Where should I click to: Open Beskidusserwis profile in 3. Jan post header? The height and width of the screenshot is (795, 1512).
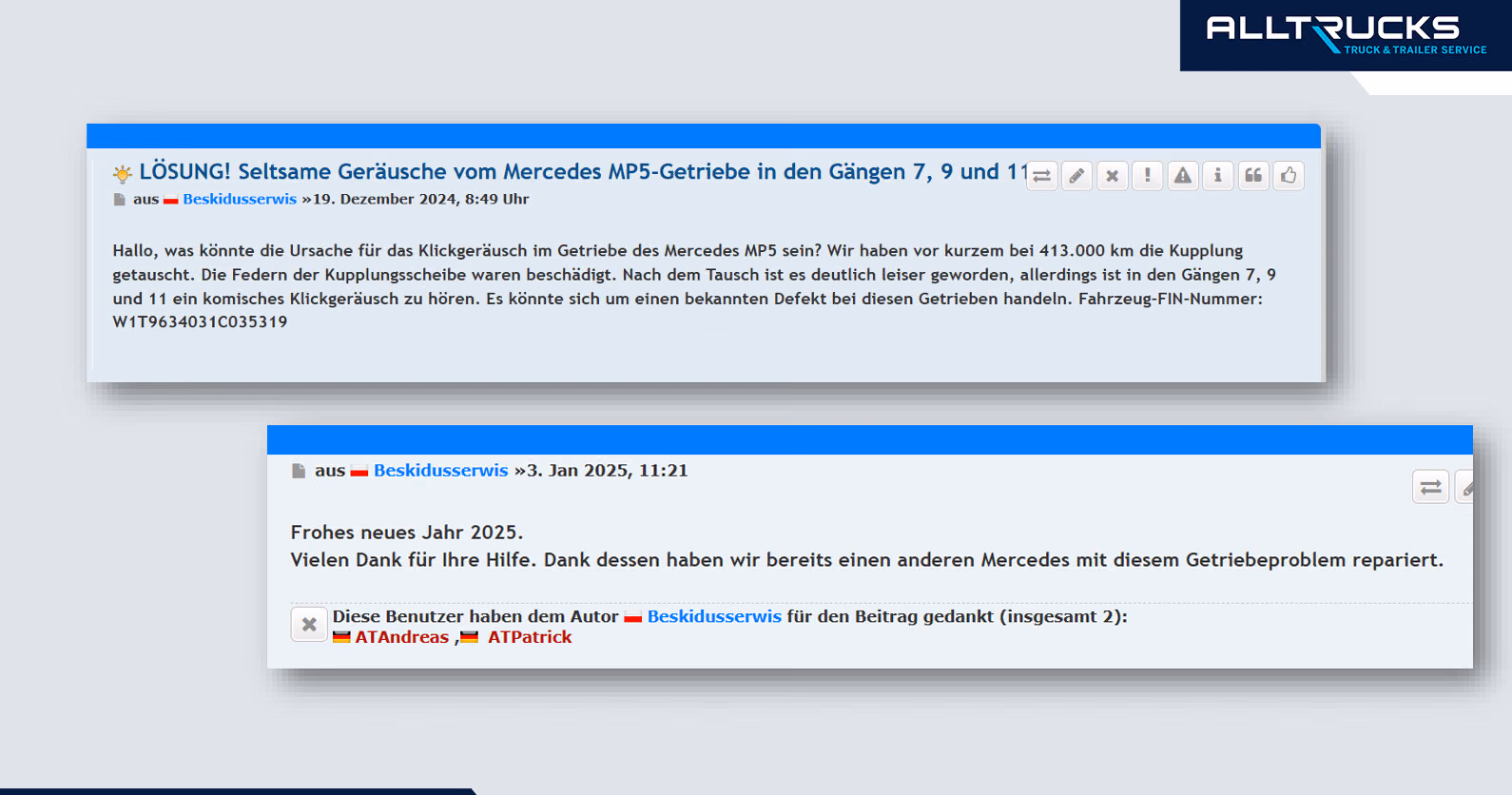pos(441,471)
